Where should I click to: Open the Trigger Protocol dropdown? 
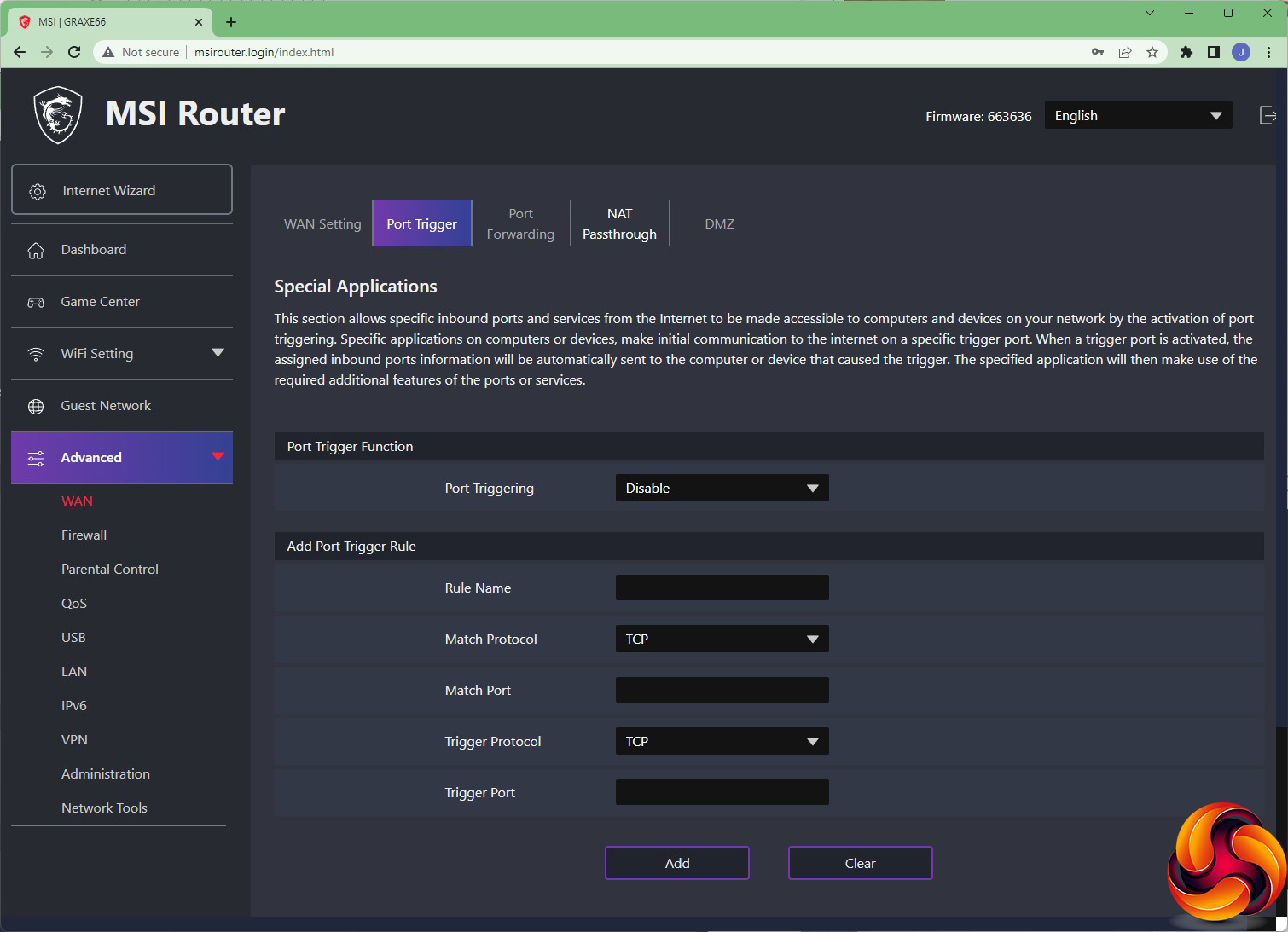(722, 742)
